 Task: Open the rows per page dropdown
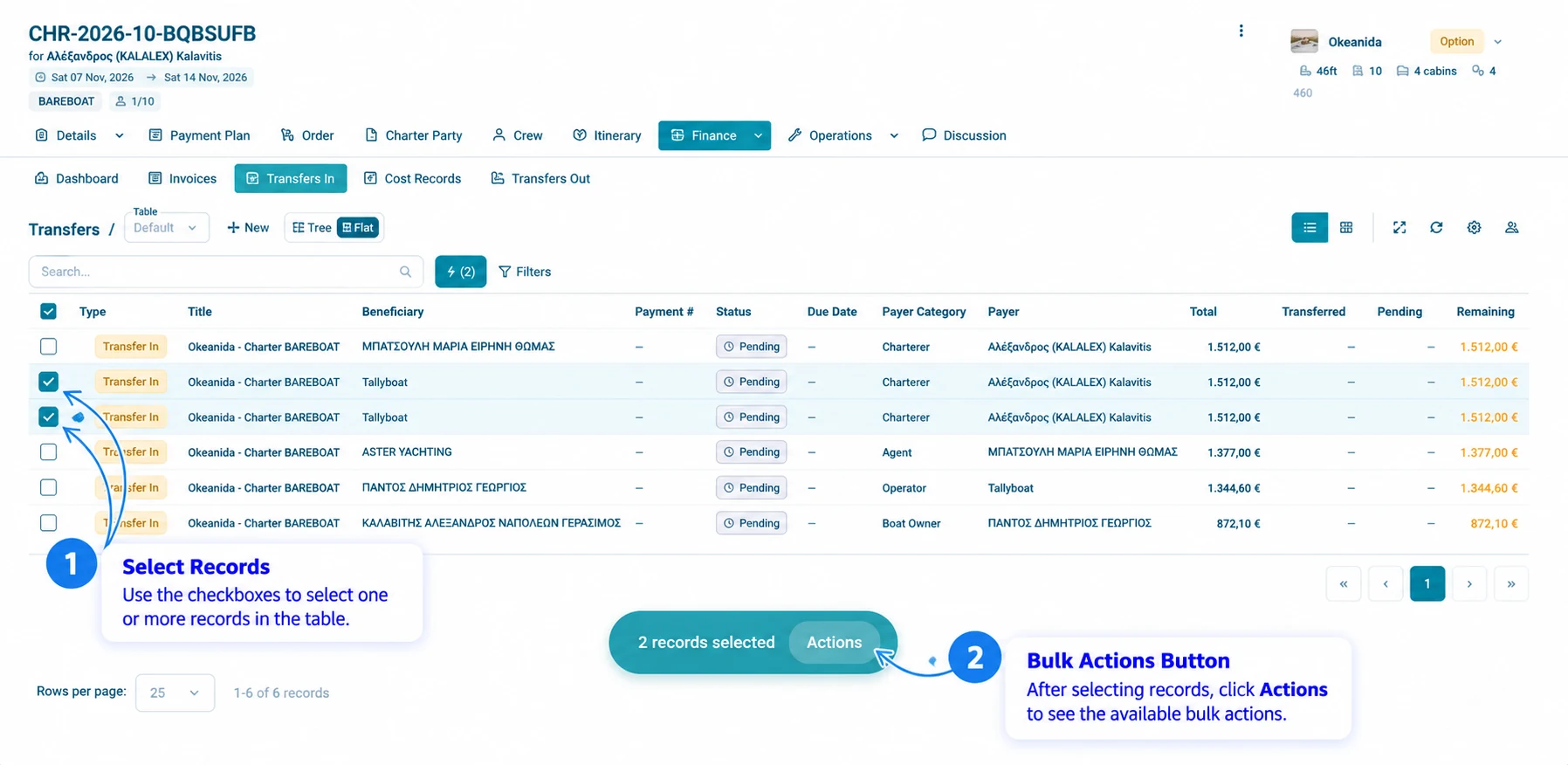pyautogui.click(x=175, y=693)
